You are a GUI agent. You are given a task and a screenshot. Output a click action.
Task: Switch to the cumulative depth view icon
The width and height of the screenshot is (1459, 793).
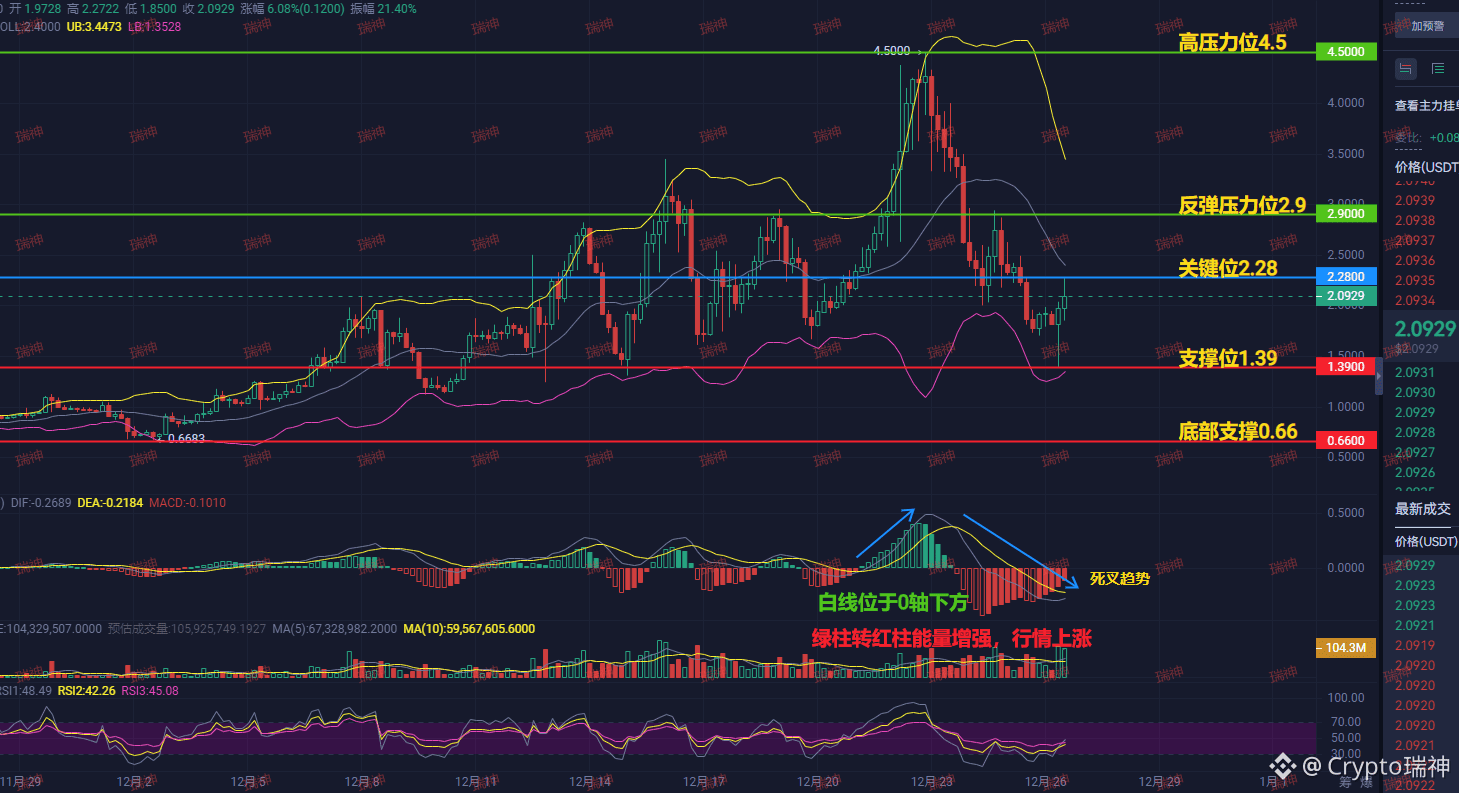pos(1438,69)
